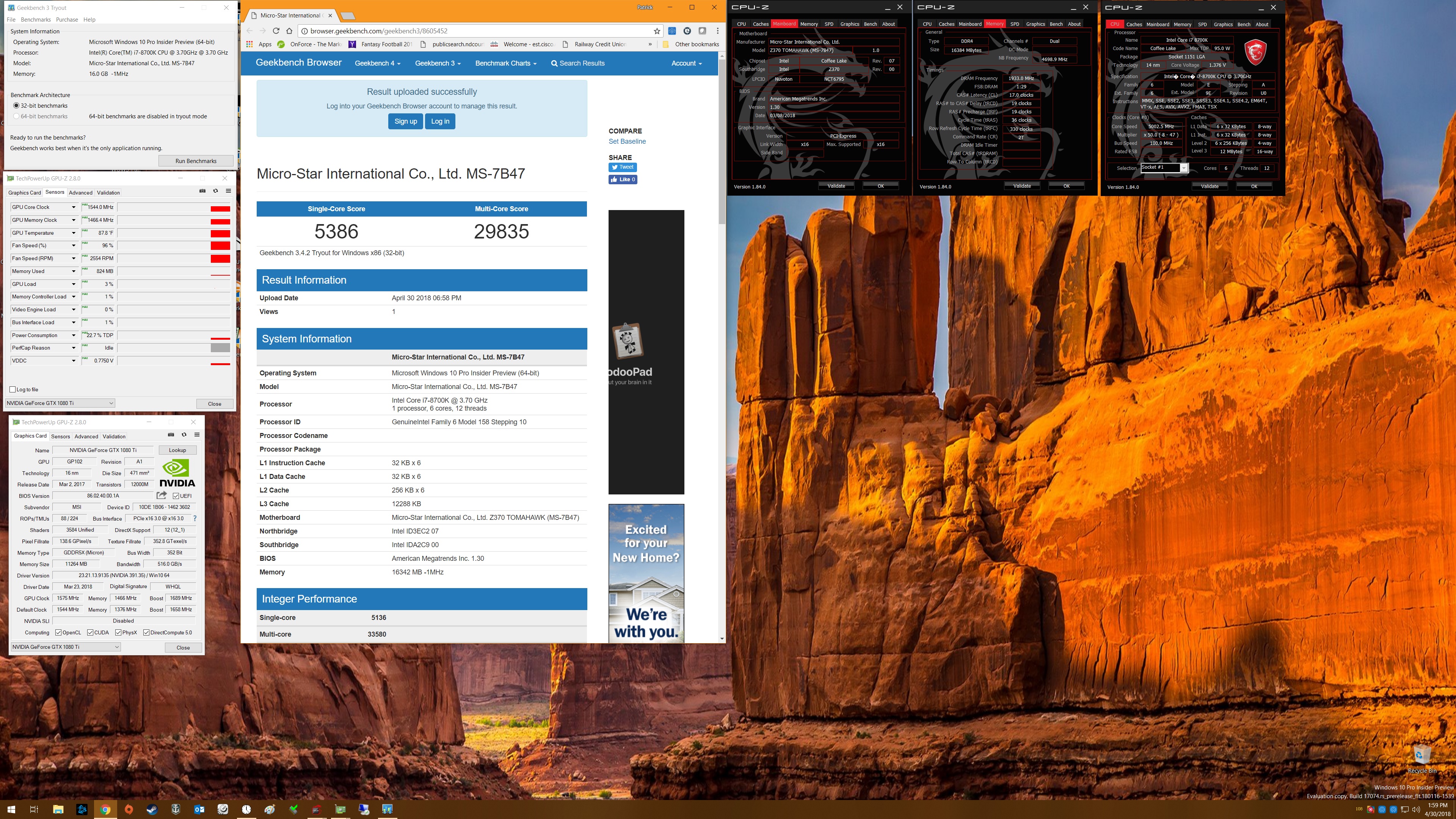Click the Bus Interface question mark icon
This screenshot has width=1456, height=819.
(x=195, y=518)
